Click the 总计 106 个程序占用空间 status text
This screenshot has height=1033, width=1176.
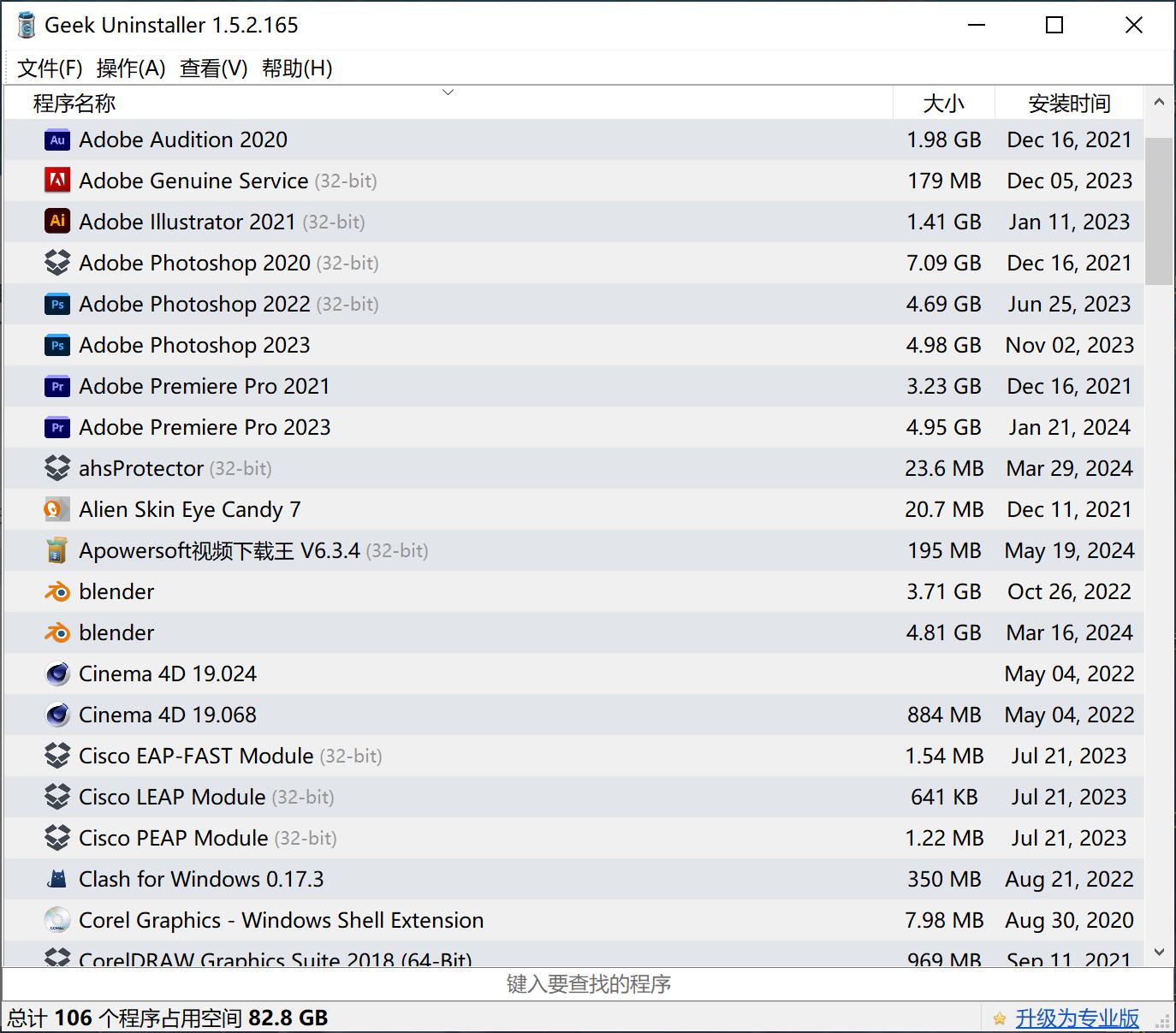[168, 1018]
